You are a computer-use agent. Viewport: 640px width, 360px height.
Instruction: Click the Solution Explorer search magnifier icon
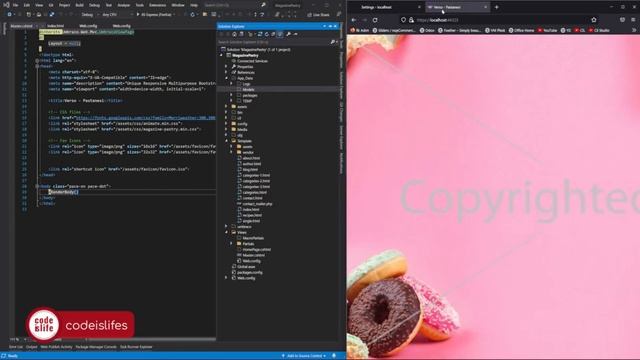(333, 42)
